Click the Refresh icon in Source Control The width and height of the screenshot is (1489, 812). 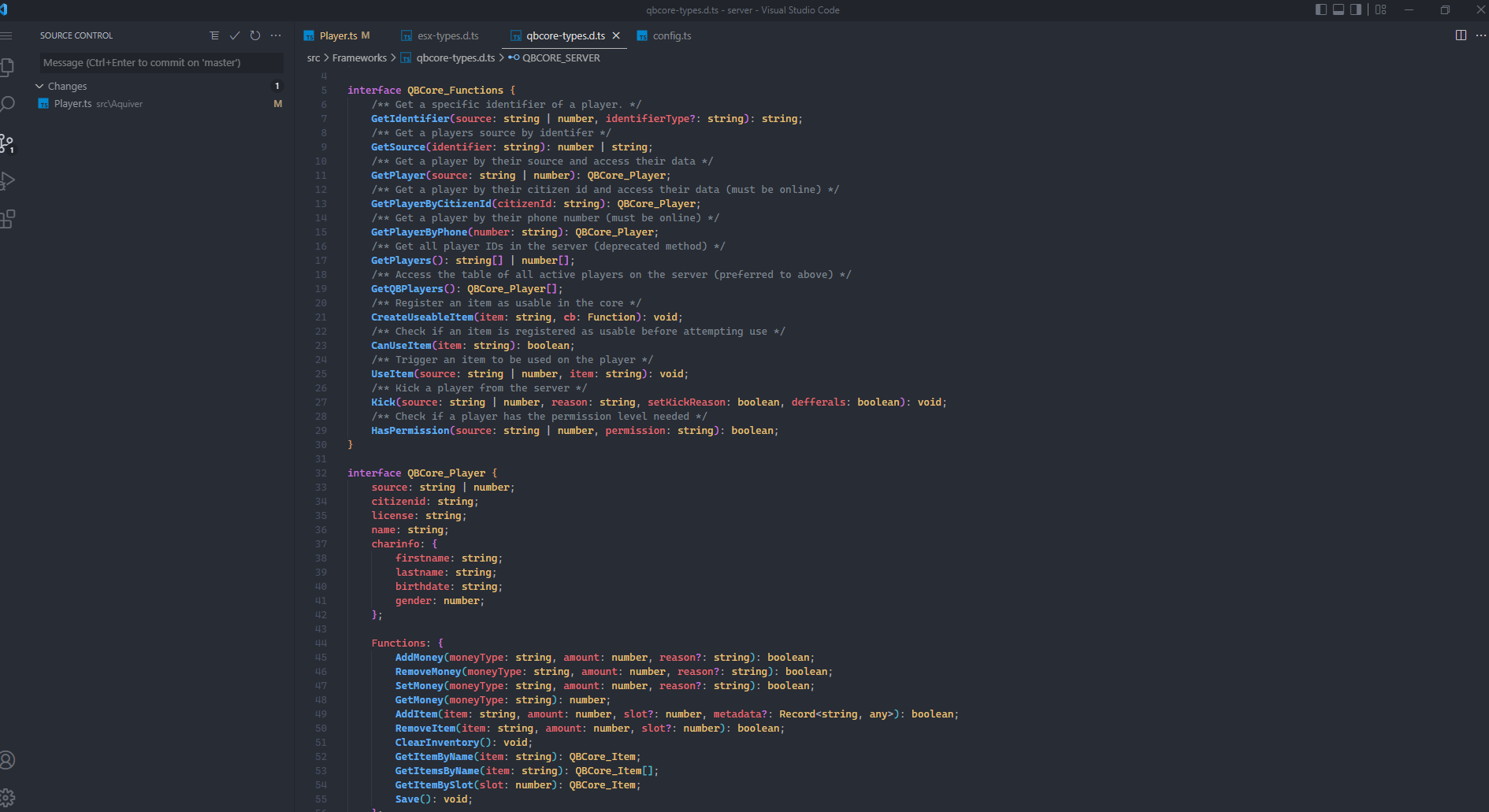pos(255,35)
